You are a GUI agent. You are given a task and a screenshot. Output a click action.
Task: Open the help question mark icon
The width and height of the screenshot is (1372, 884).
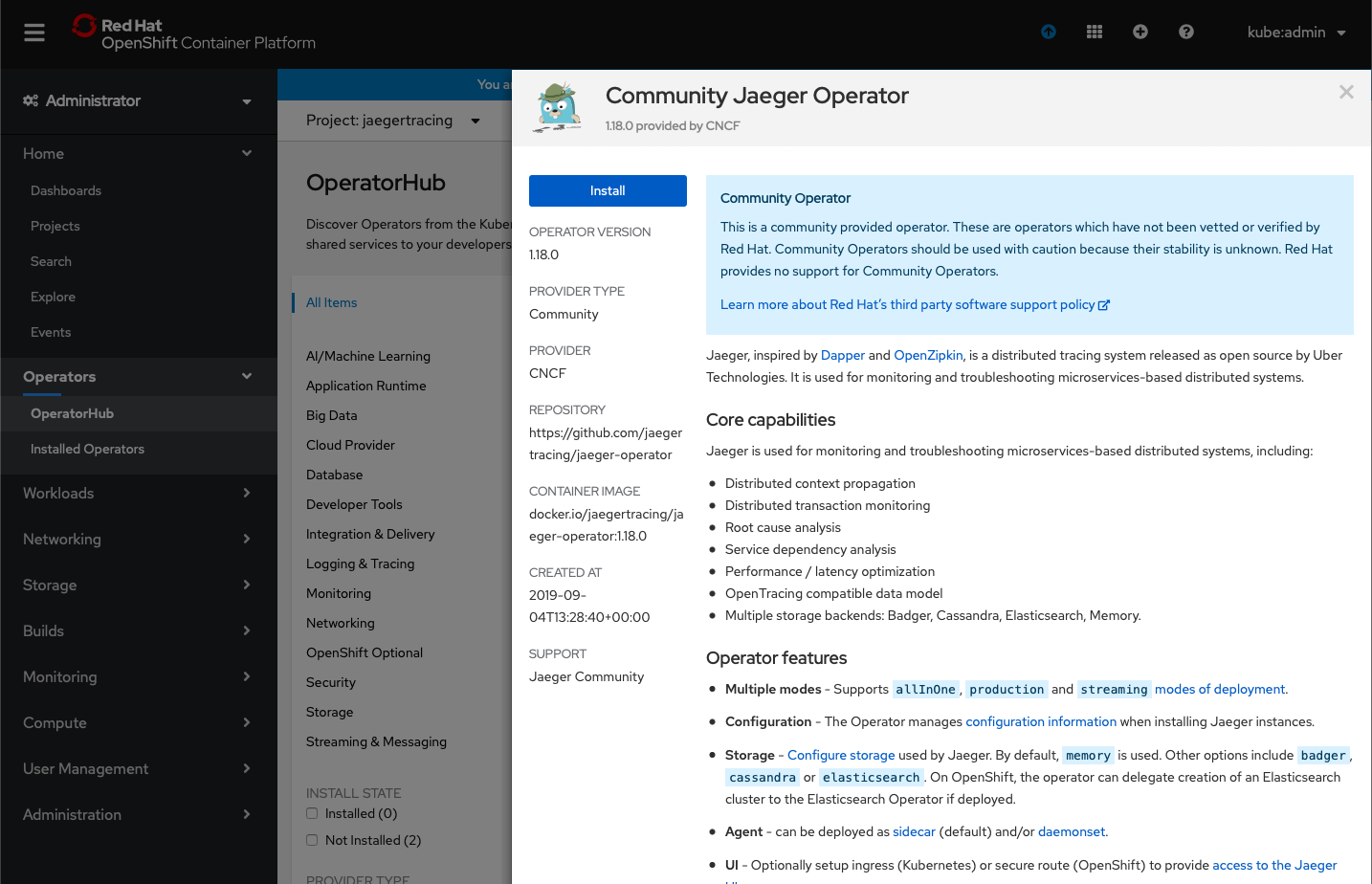click(1186, 32)
